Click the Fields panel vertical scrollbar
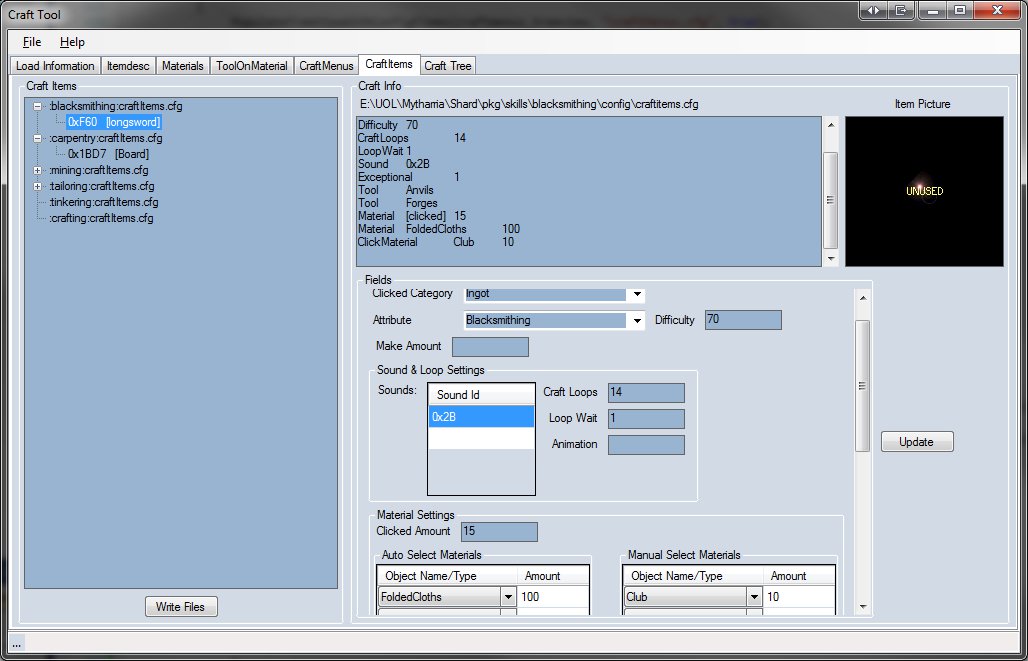 coord(862,385)
